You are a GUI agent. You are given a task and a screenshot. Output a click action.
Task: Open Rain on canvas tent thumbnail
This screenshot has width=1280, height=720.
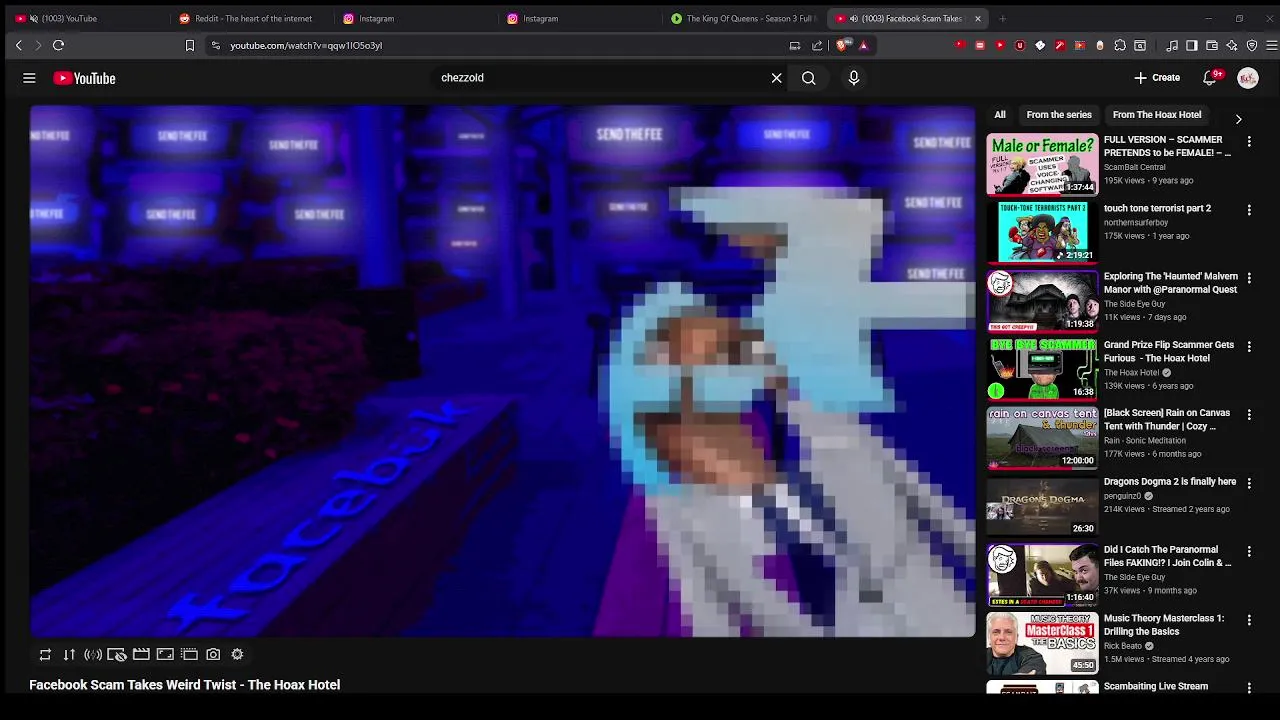(1042, 437)
